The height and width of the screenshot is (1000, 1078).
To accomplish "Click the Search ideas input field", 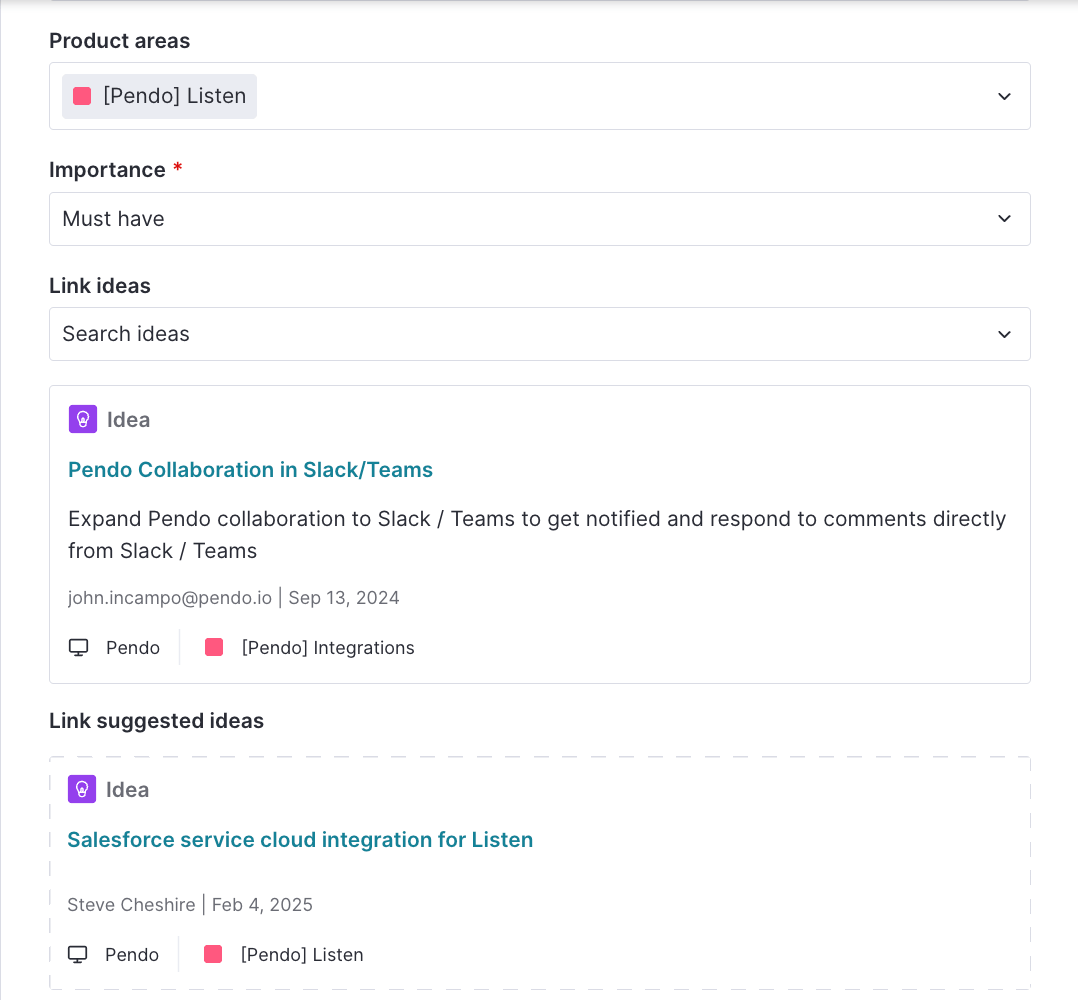I will pos(540,334).
